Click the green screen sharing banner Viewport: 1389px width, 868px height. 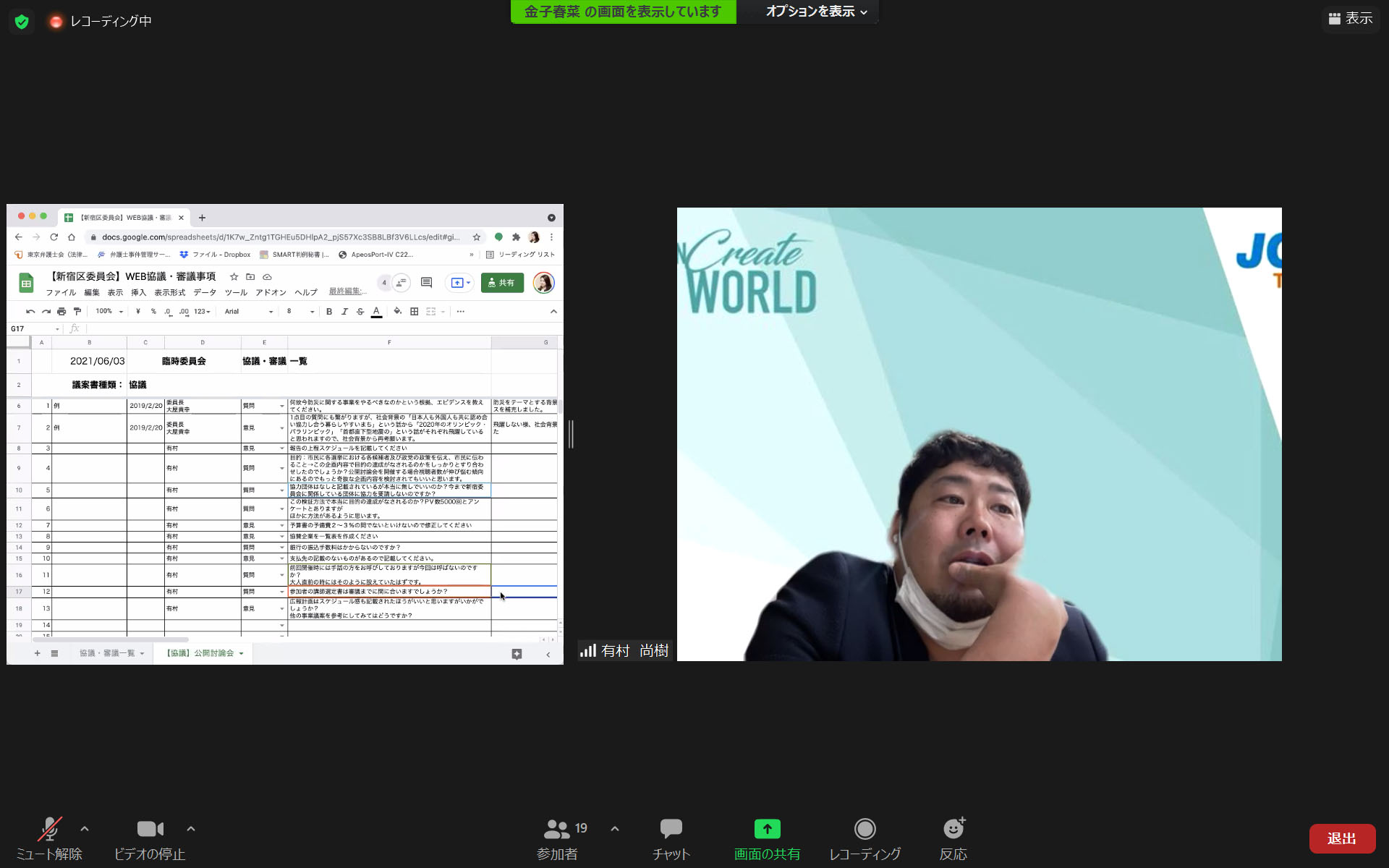[622, 12]
